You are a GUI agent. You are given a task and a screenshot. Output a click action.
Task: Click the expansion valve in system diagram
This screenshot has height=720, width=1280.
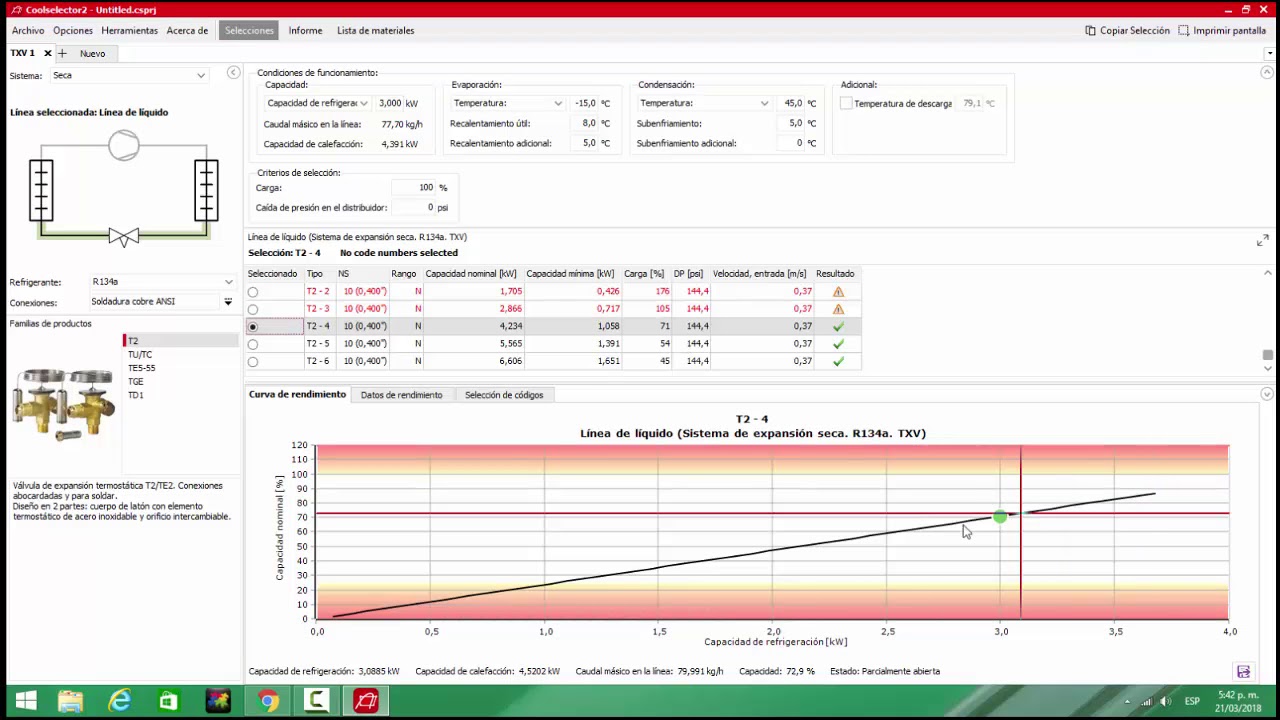coord(123,237)
